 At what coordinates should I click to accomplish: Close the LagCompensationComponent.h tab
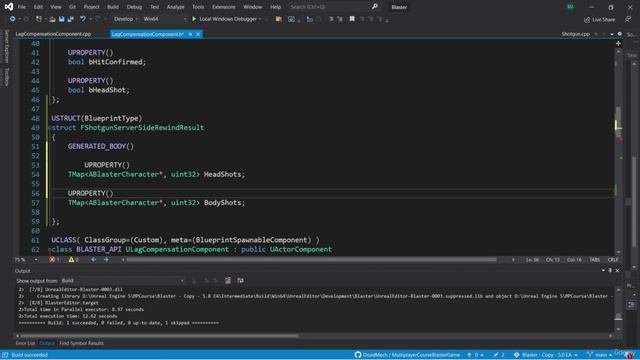pos(198,34)
